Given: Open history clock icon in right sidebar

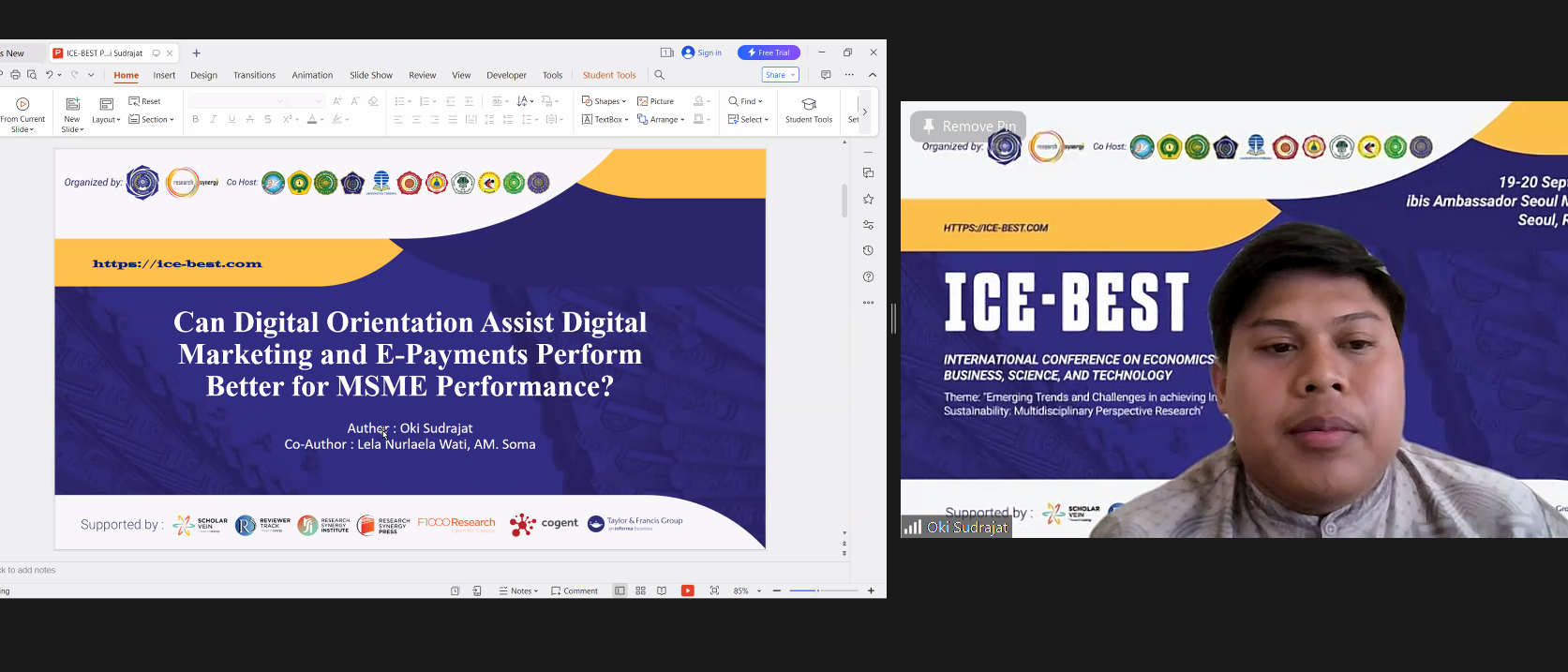Looking at the screenshot, I should (x=869, y=250).
